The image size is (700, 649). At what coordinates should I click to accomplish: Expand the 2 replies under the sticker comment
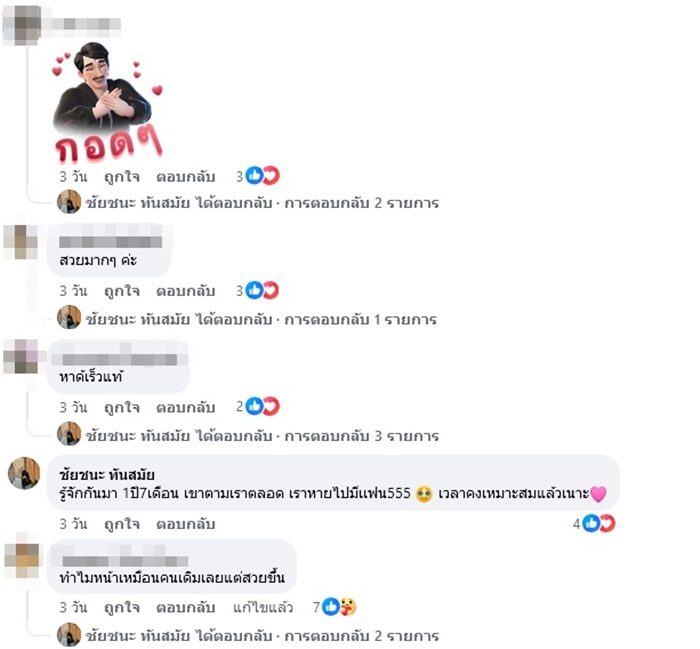[262, 203]
